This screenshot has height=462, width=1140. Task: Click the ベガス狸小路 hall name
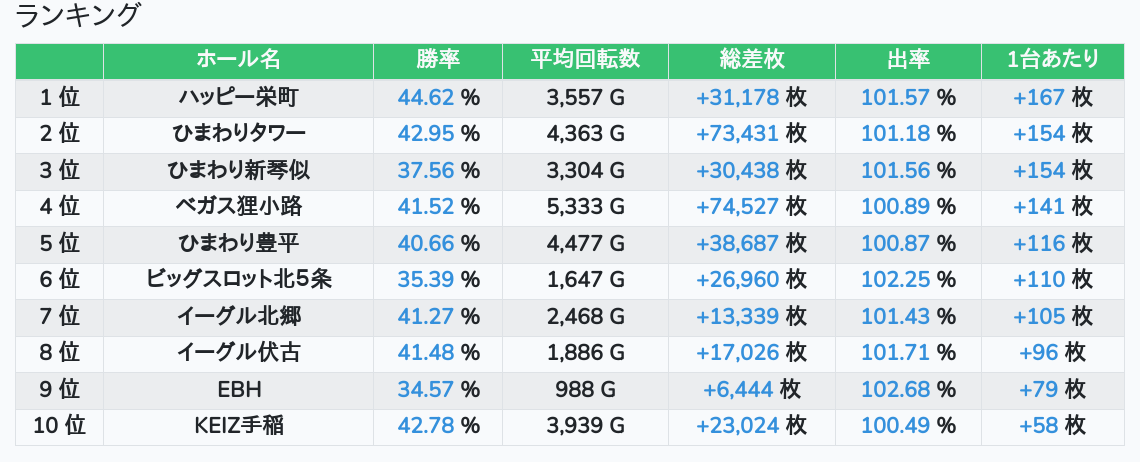(238, 207)
